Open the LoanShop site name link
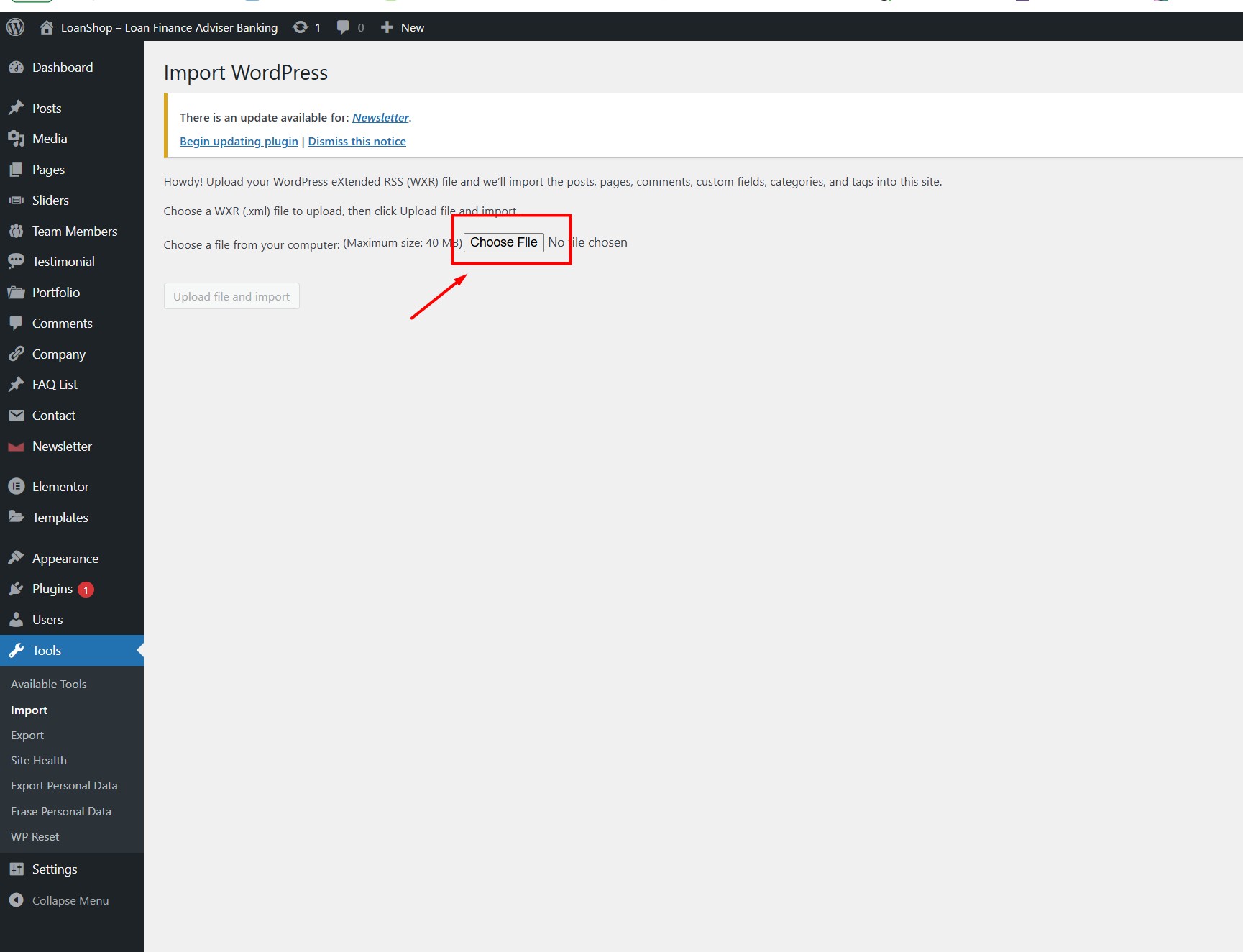The height and width of the screenshot is (952, 1243). tap(169, 27)
